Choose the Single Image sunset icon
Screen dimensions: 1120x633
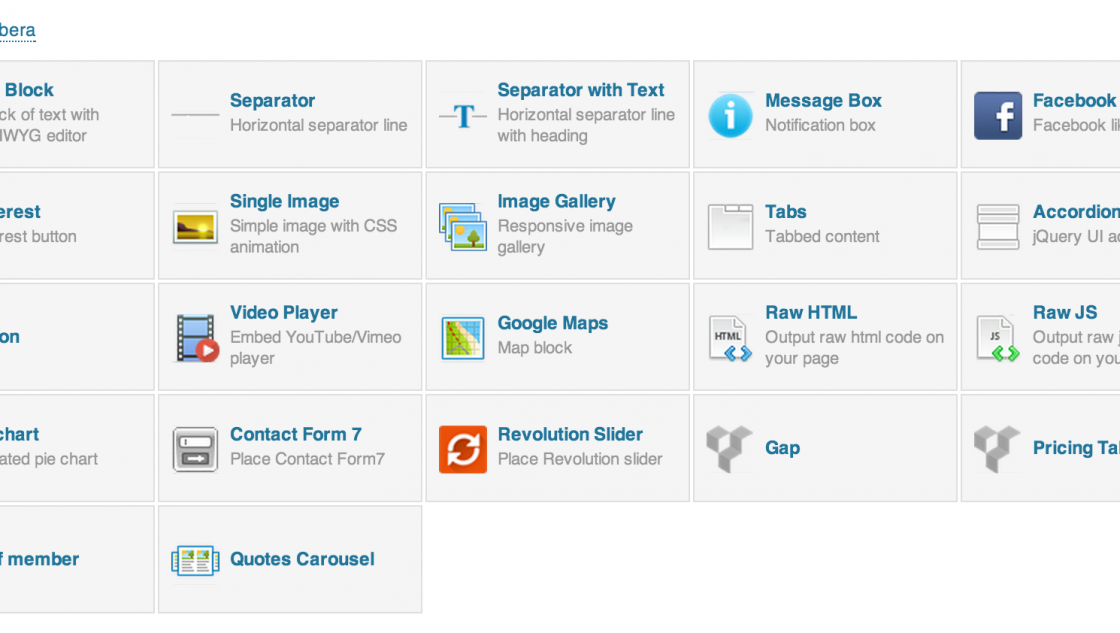coord(195,226)
